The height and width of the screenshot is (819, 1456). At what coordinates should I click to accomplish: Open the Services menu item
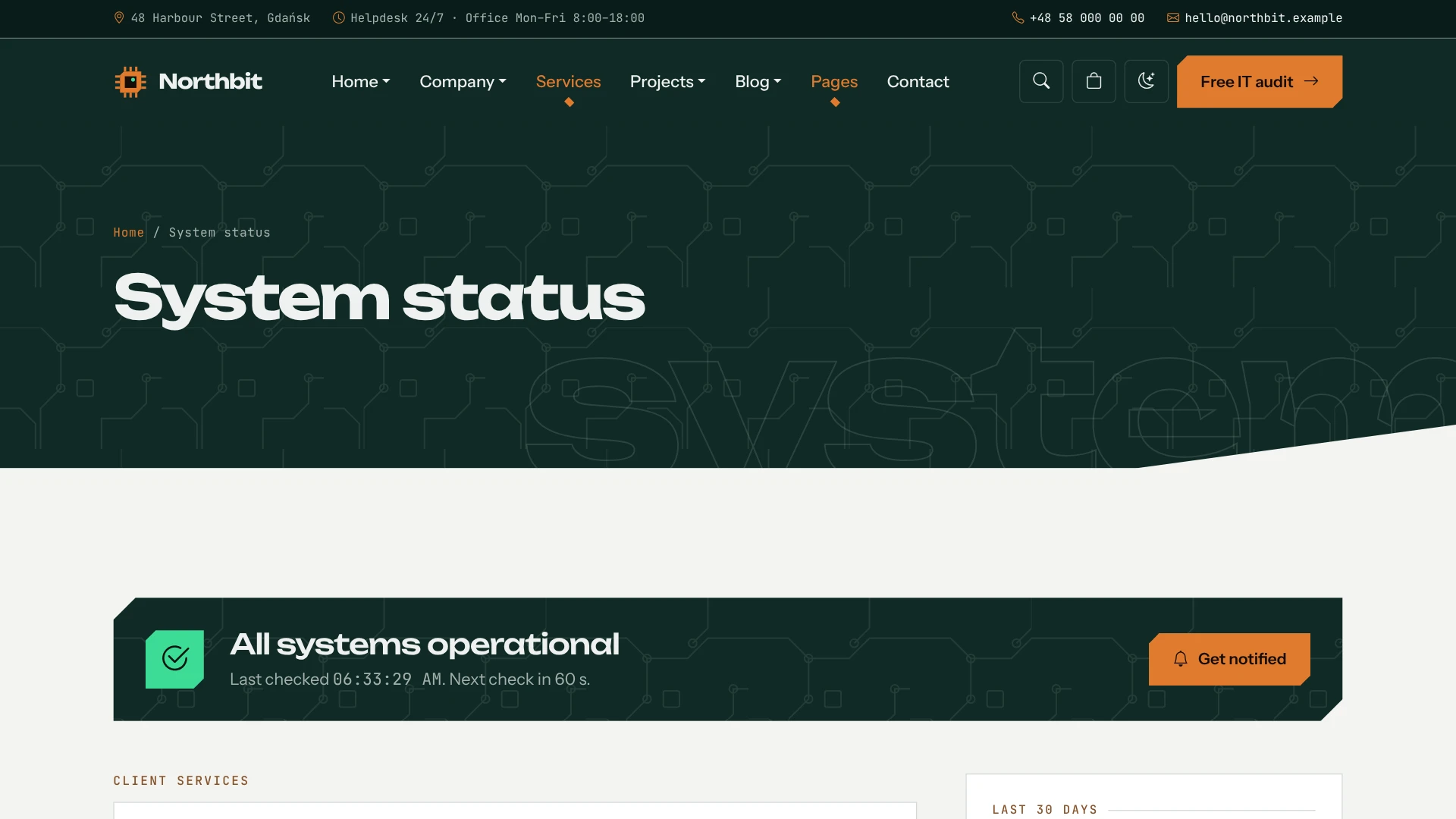click(568, 81)
